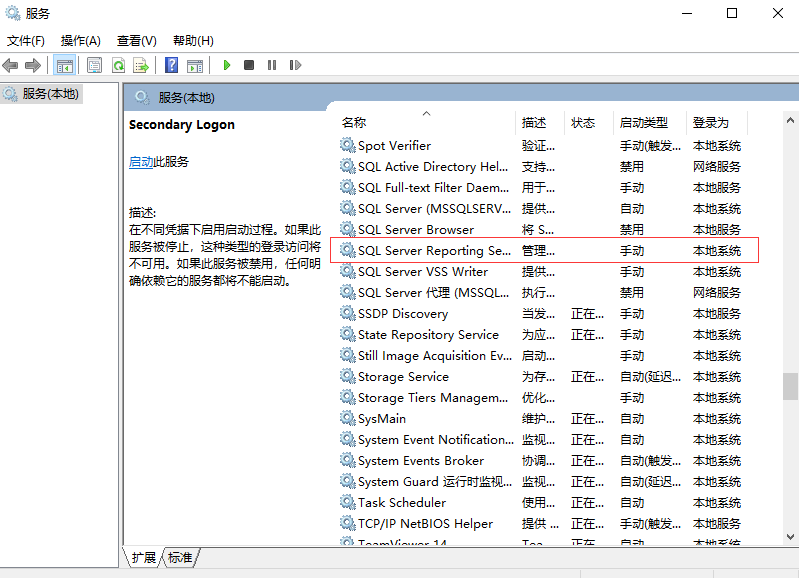
Task: Select Storage Tiers Managem... service
Action: click(x=545, y=397)
